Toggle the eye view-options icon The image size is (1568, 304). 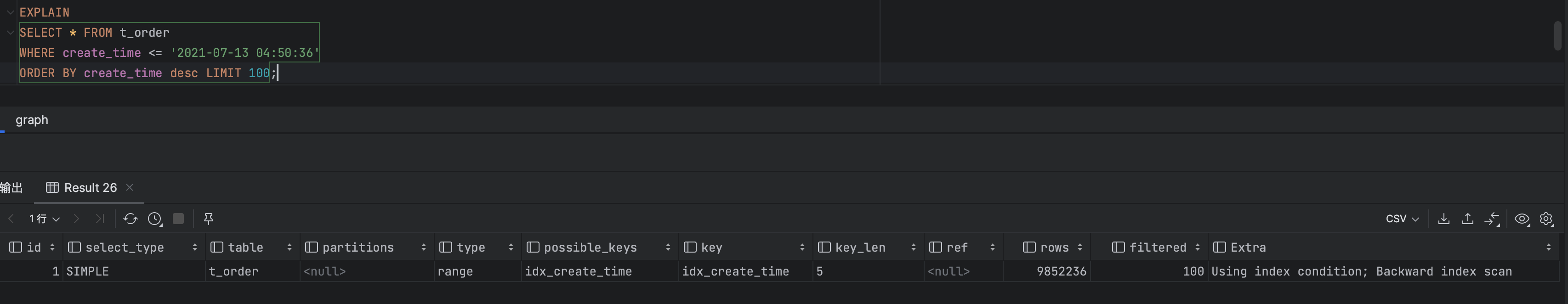coord(1522,219)
